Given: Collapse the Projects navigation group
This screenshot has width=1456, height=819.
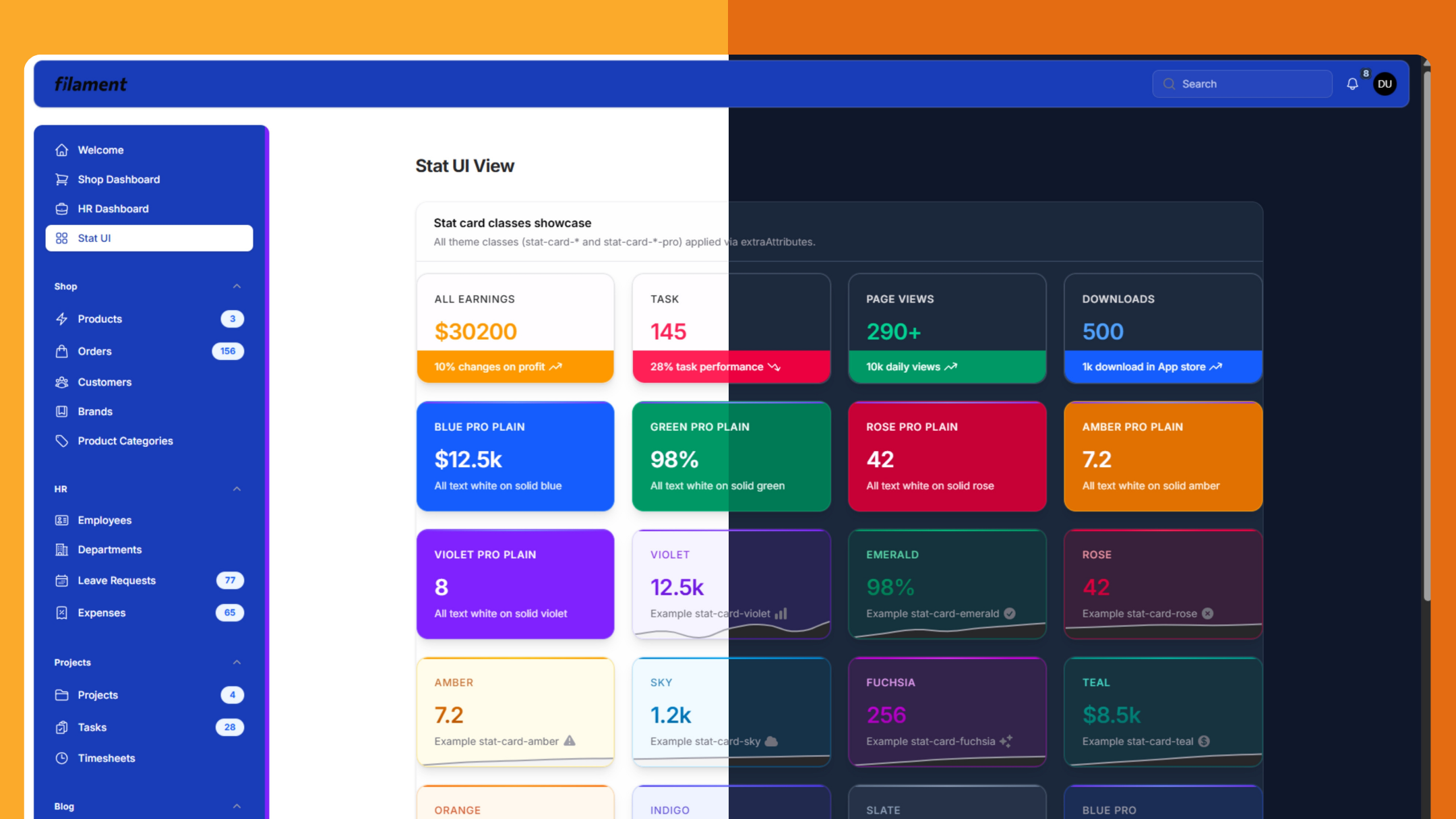Looking at the screenshot, I should tap(237, 663).
